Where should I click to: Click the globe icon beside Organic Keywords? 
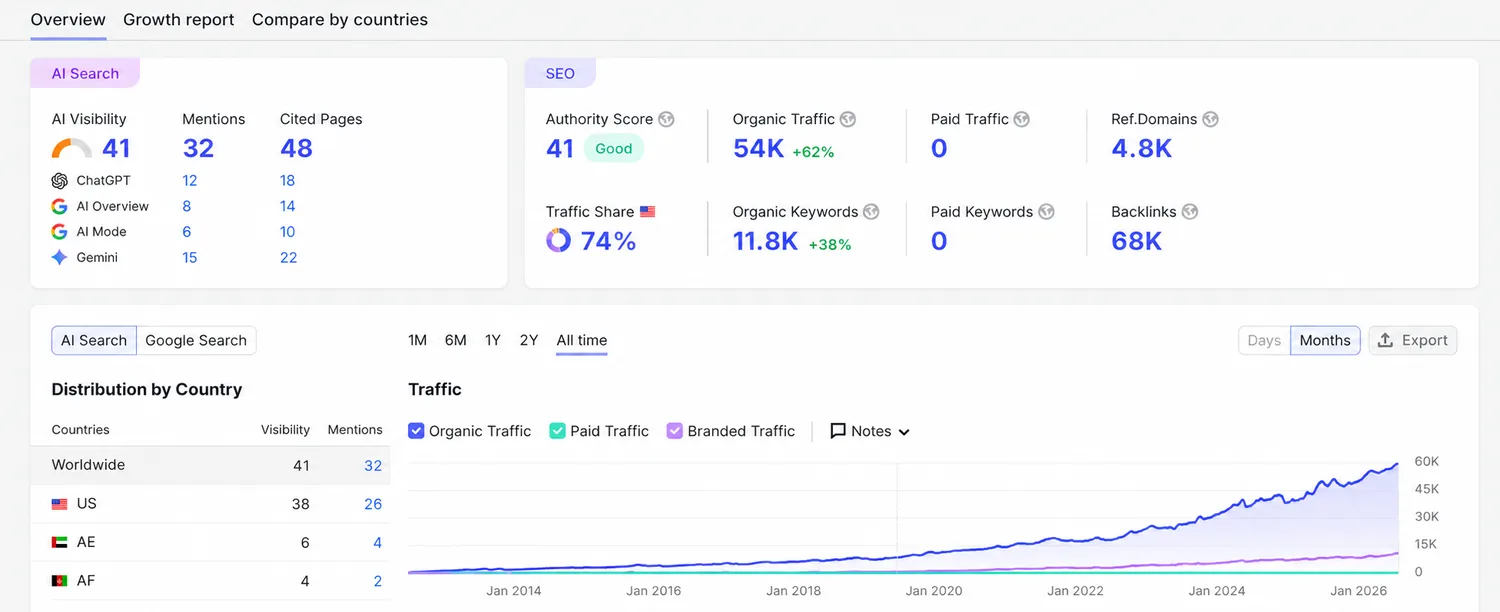(871, 212)
